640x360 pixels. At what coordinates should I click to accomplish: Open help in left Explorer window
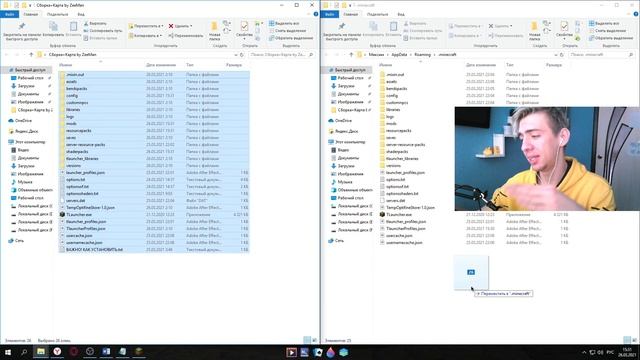pos(316,14)
